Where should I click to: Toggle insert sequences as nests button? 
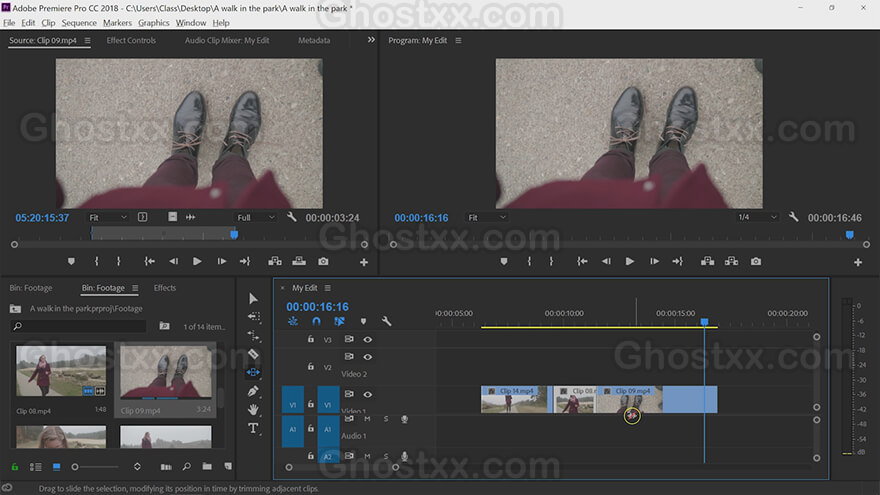point(293,321)
